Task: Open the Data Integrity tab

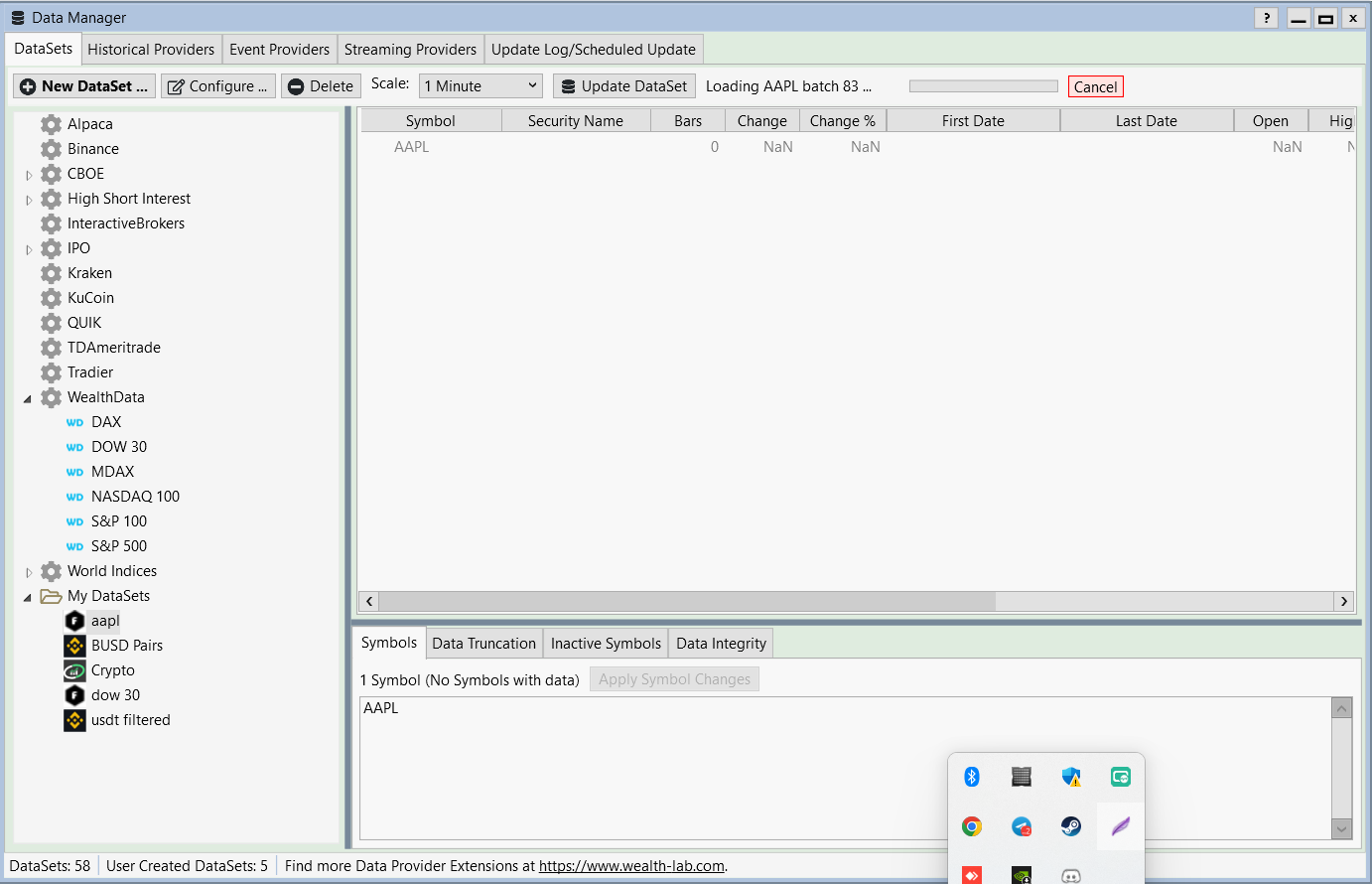Action: [721, 644]
